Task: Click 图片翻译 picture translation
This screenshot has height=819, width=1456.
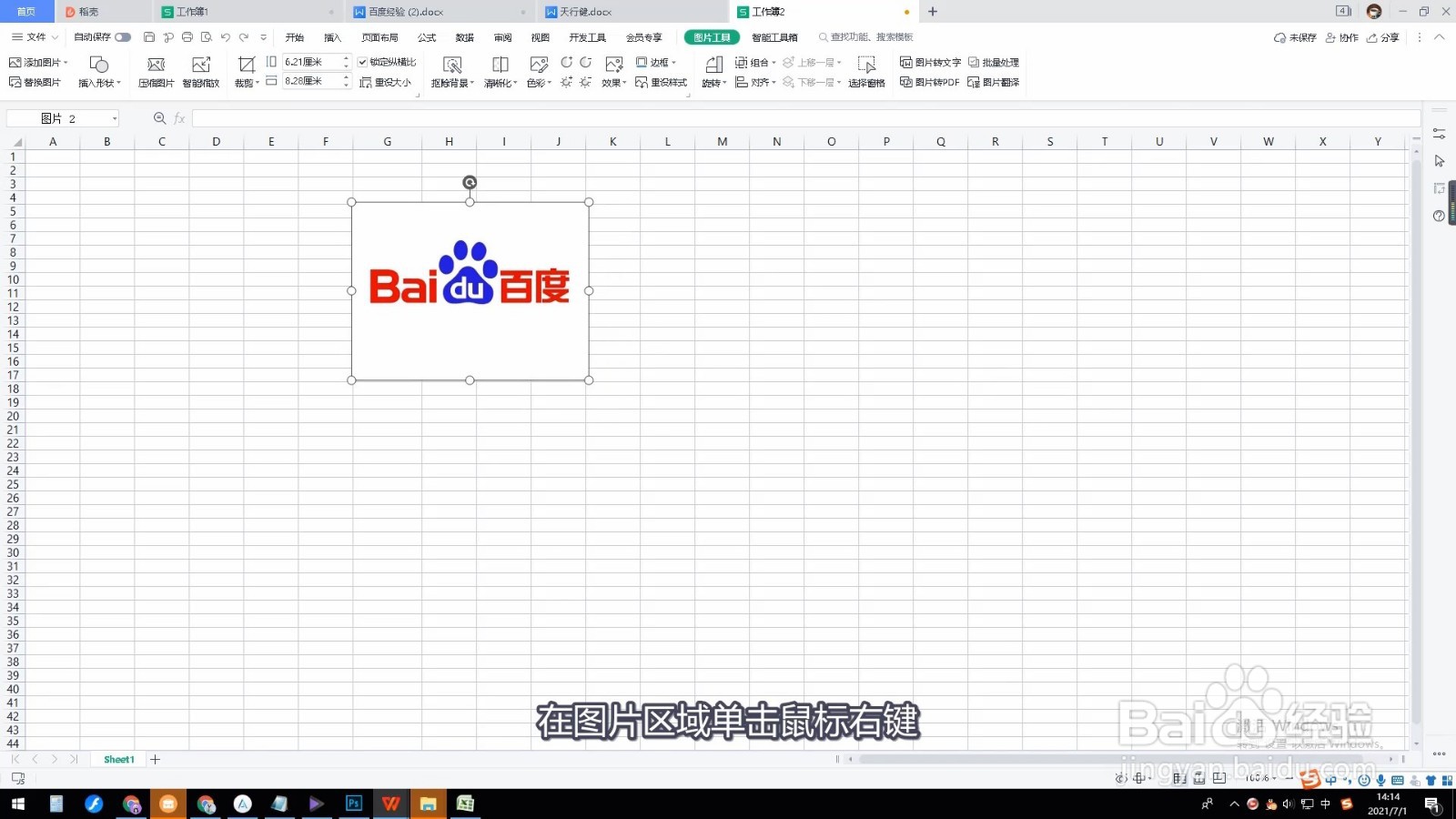Action: (x=994, y=82)
